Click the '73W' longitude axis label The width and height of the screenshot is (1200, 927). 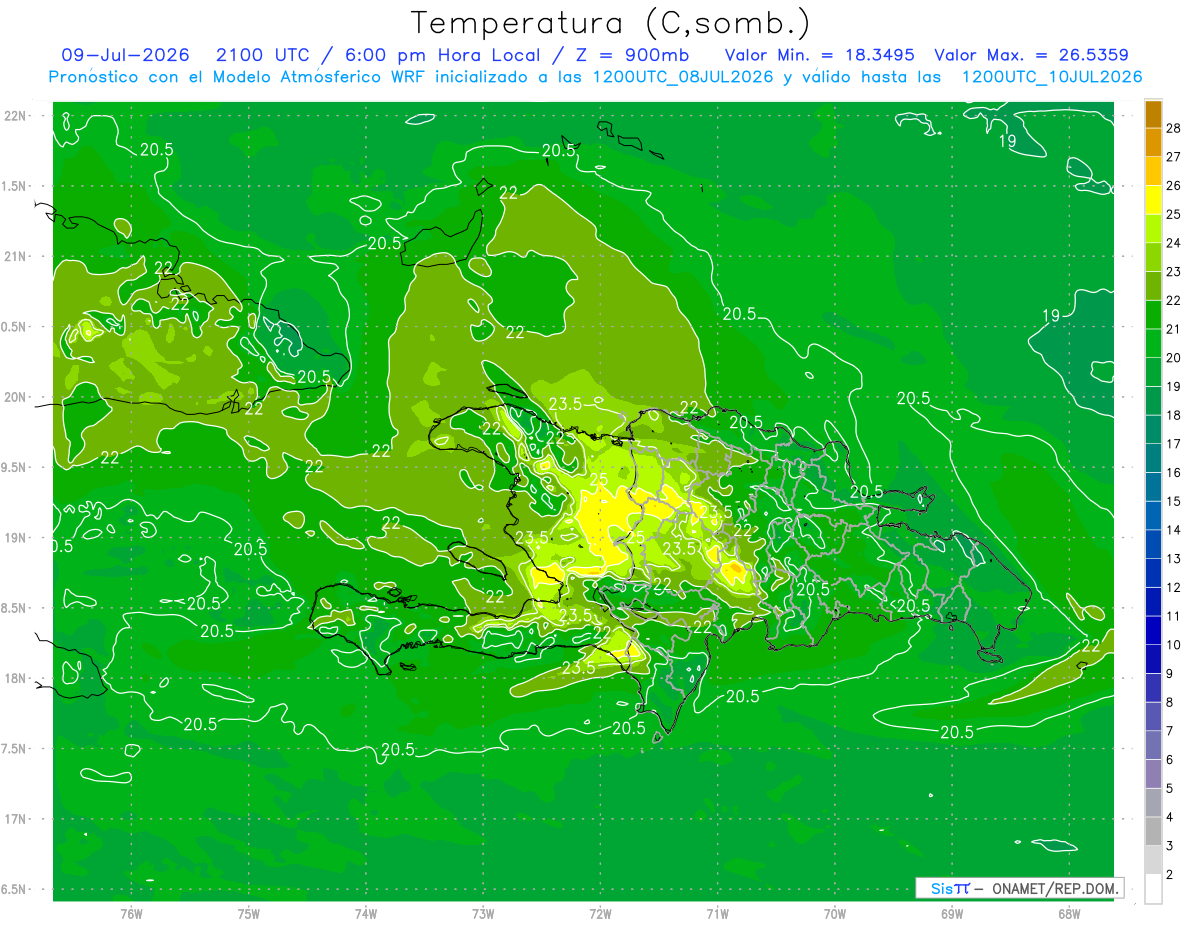click(x=483, y=913)
